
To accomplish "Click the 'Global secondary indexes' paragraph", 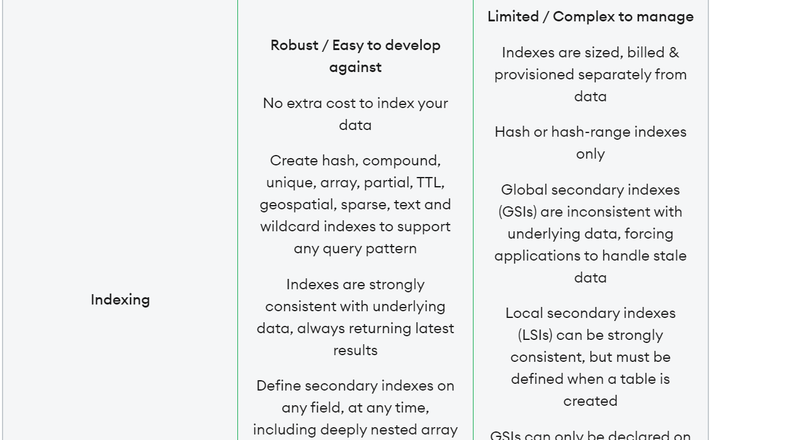I will point(590,233).
